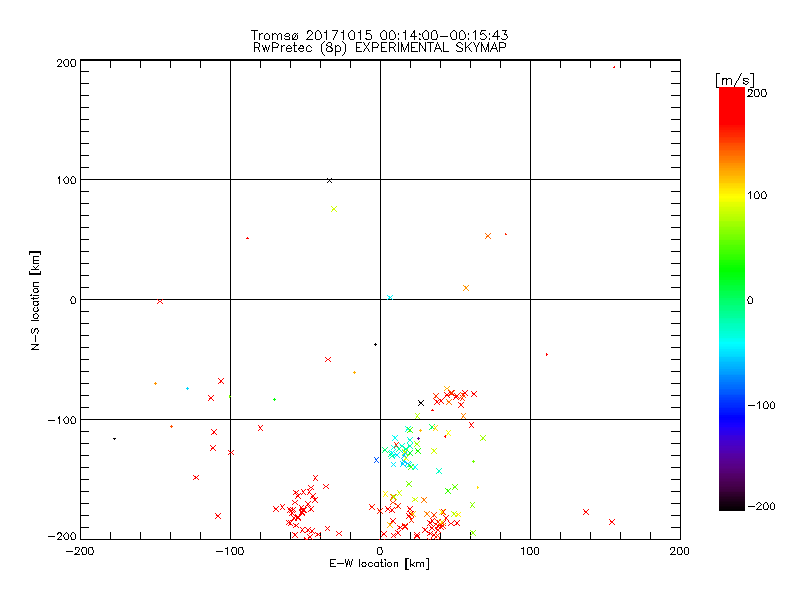Click the 'N-S location [km]' axis label
800x600 pixels.
[x=35, y=300]
